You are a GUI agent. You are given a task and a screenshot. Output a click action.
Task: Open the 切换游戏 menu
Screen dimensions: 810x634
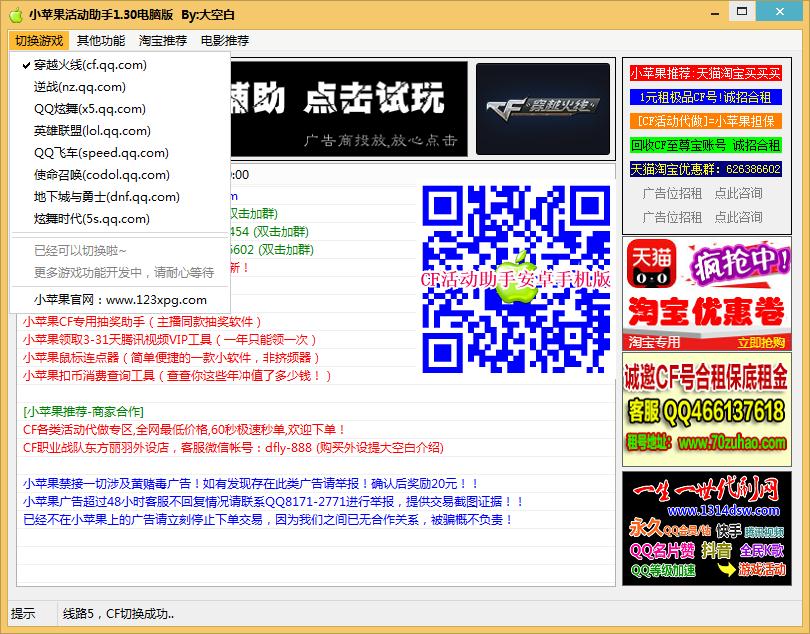coord(39,40)
